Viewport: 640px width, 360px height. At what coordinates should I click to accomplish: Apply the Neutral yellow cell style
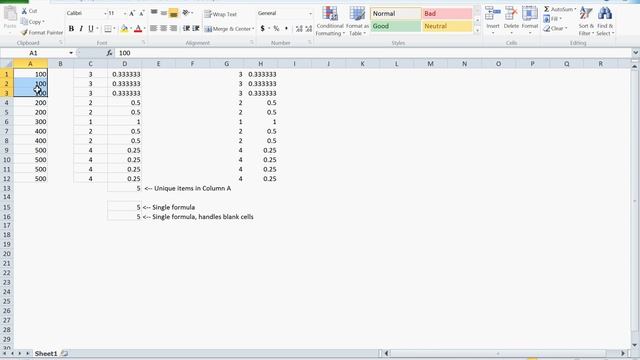click(x=447, y=26)
